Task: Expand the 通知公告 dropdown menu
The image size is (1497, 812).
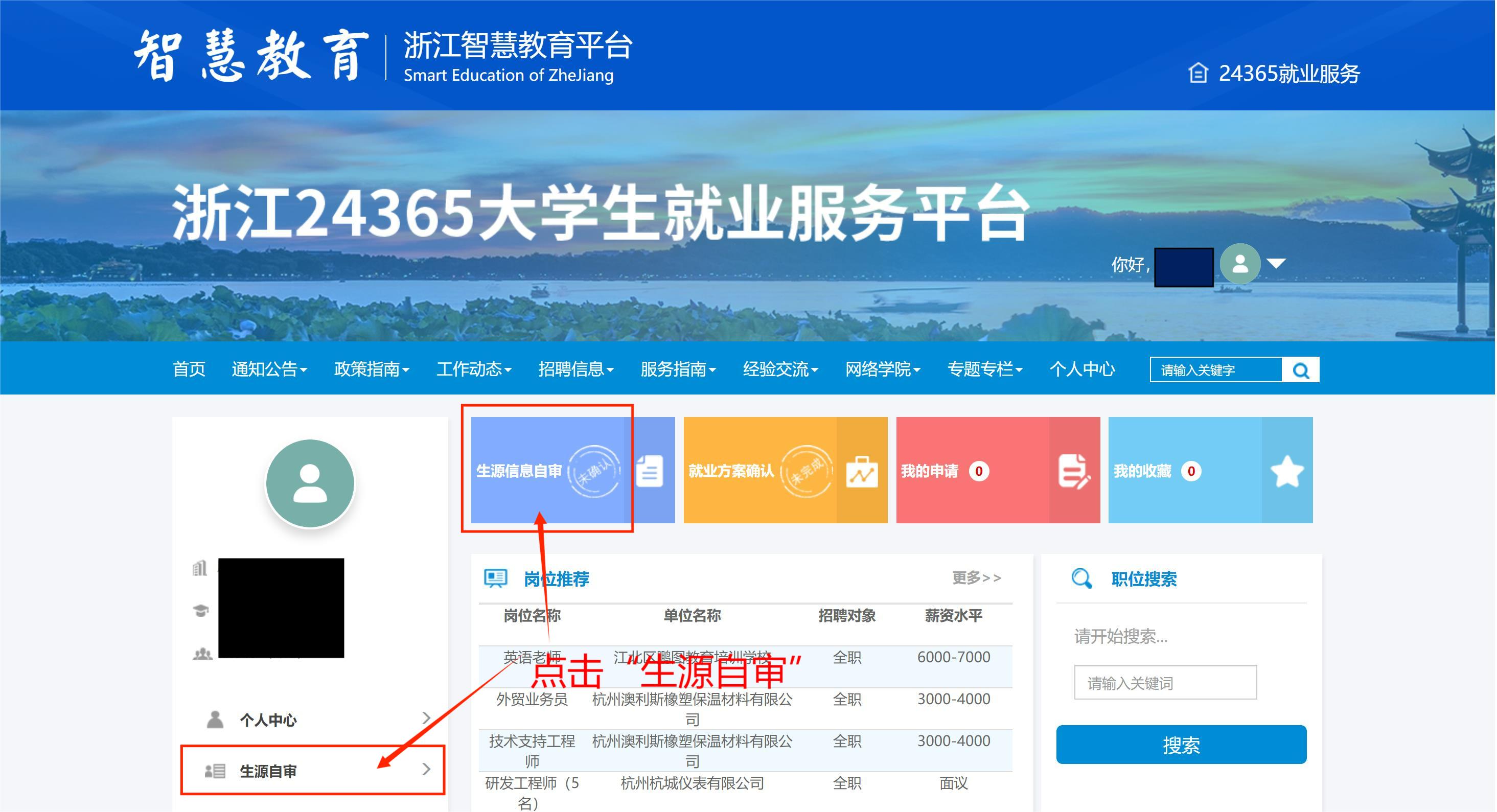Action: pyautogui.click(x=269, y=369)
